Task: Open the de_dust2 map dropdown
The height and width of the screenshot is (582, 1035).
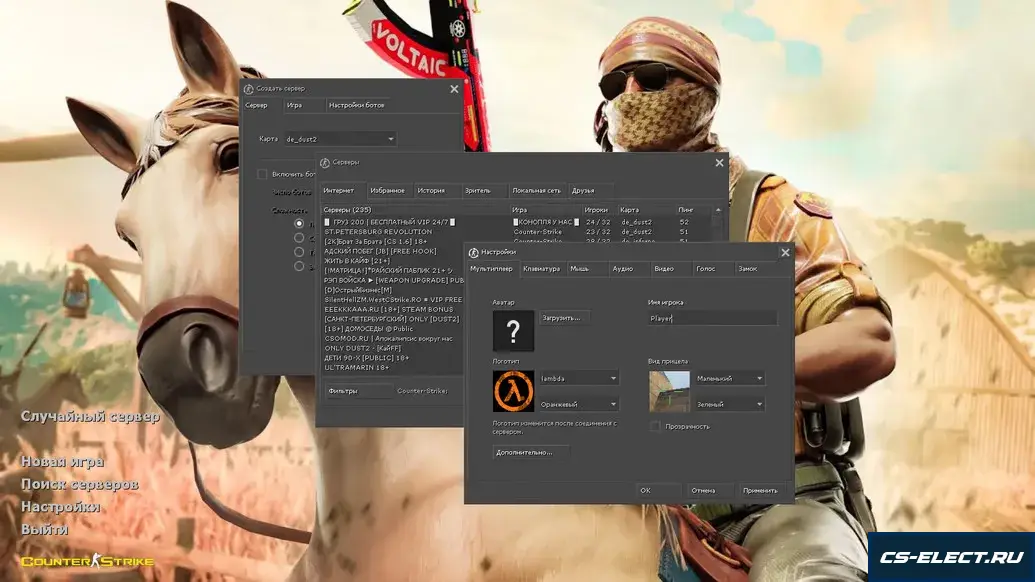Action: 340,139
